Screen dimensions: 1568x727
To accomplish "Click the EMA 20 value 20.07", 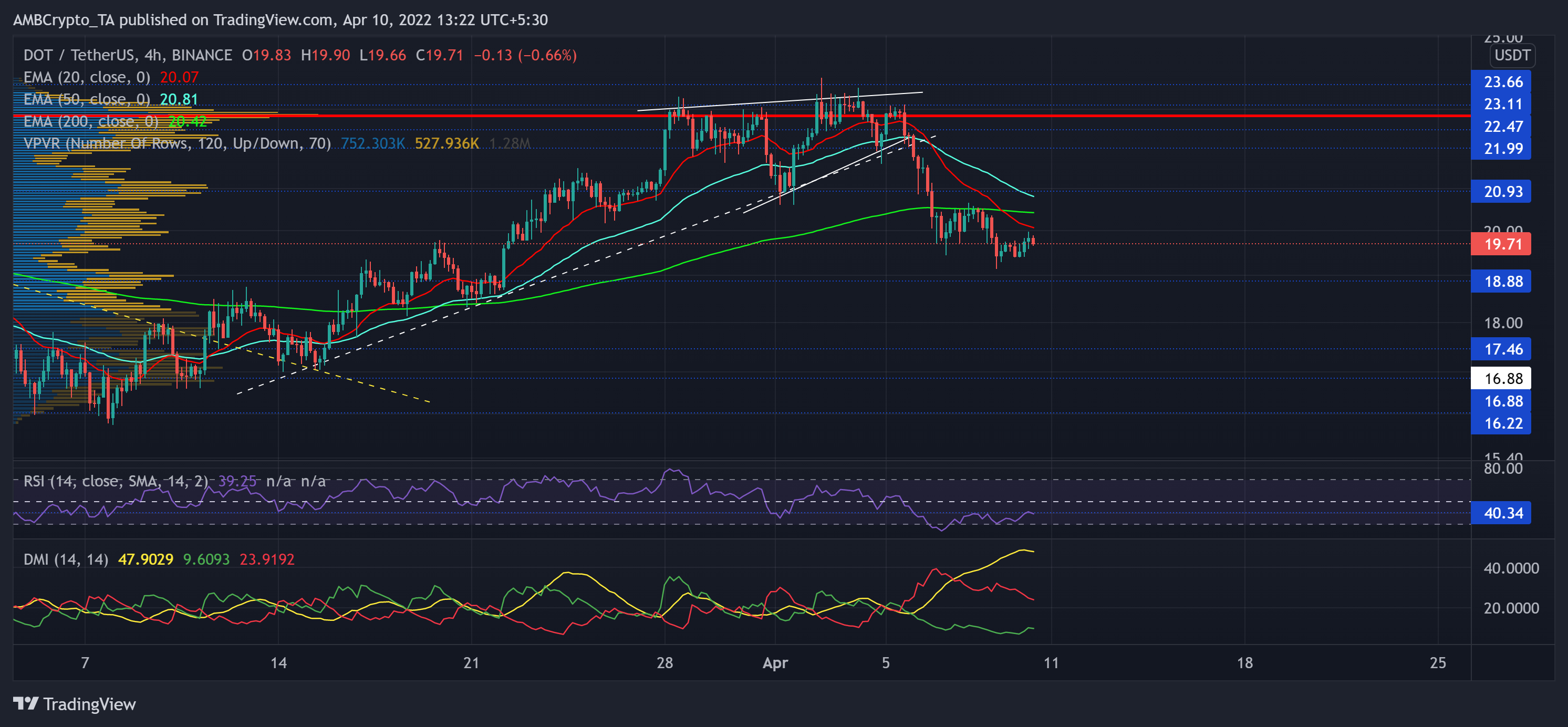I will [179, 77].
